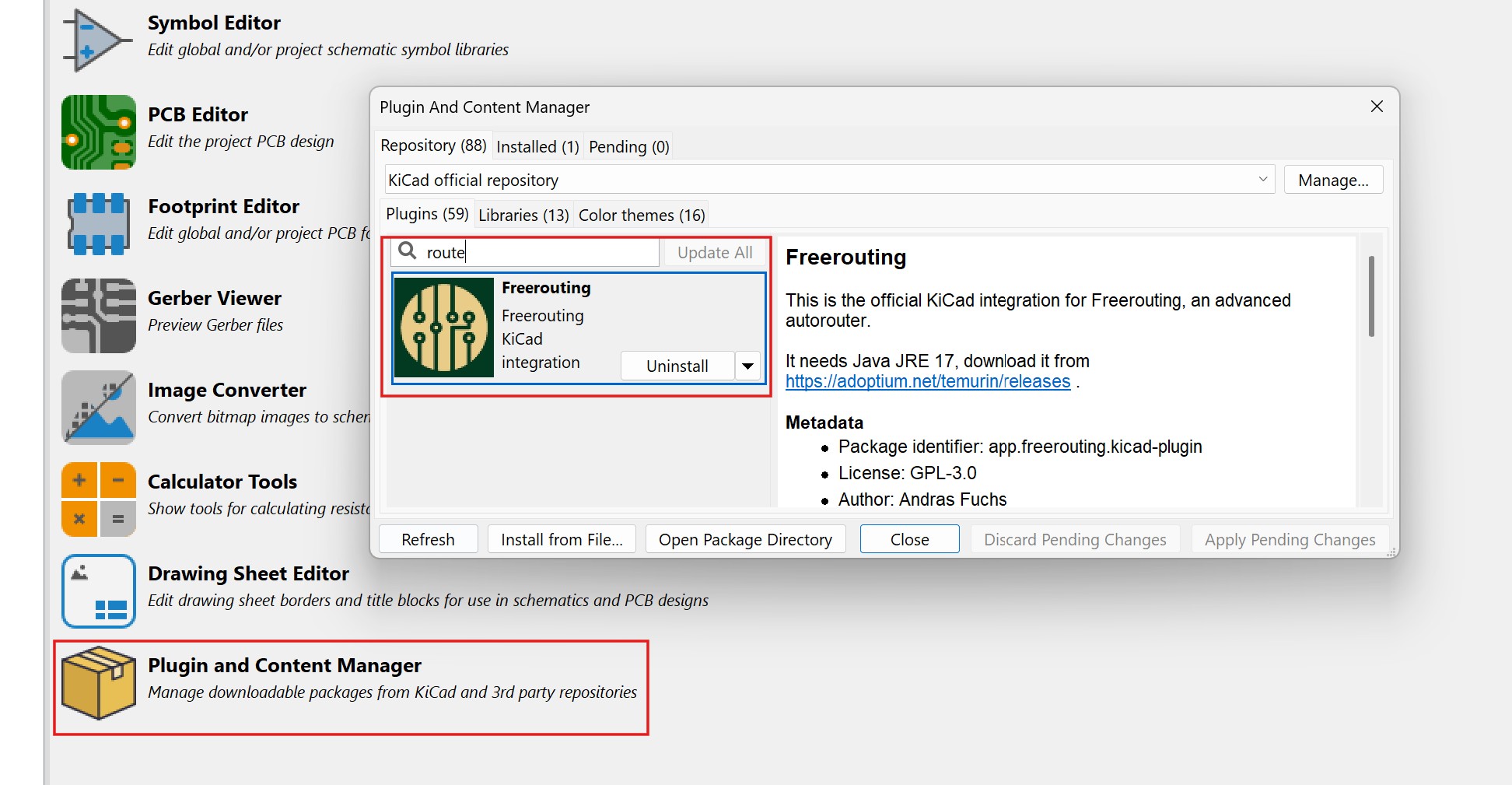
Task: Click the Update All button
Action: (715, 252)
